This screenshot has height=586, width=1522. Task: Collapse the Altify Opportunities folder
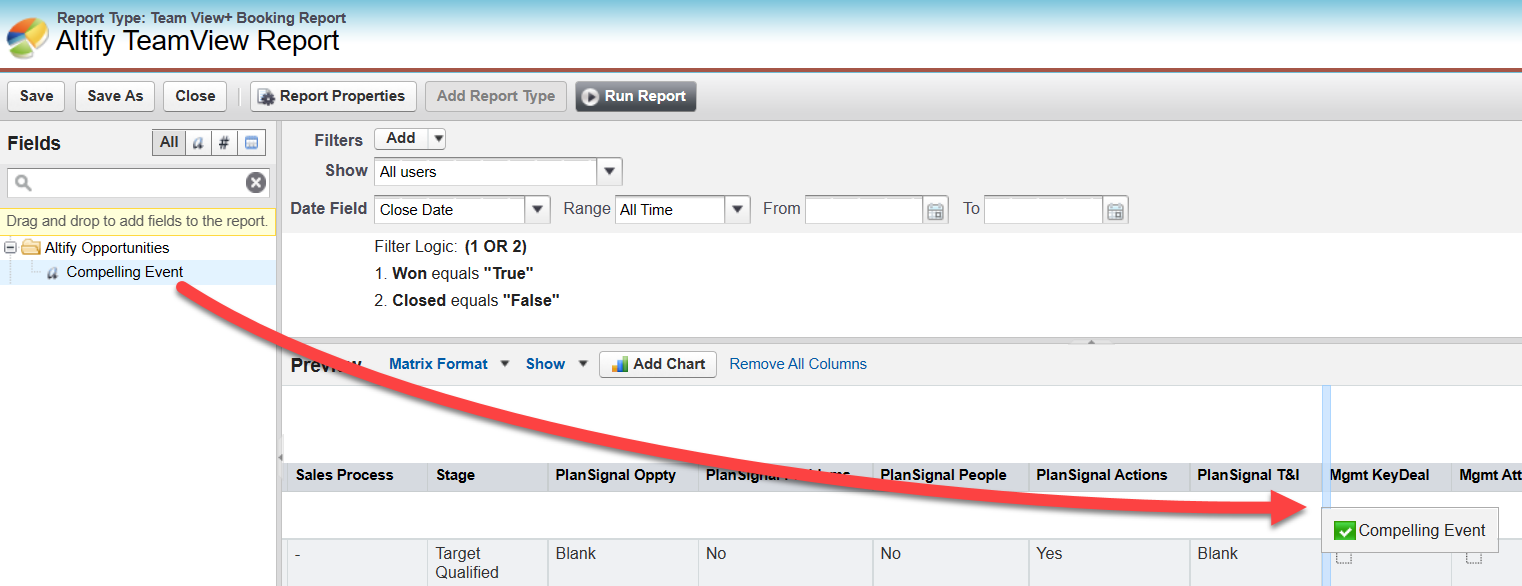click(x=11, y=248)
